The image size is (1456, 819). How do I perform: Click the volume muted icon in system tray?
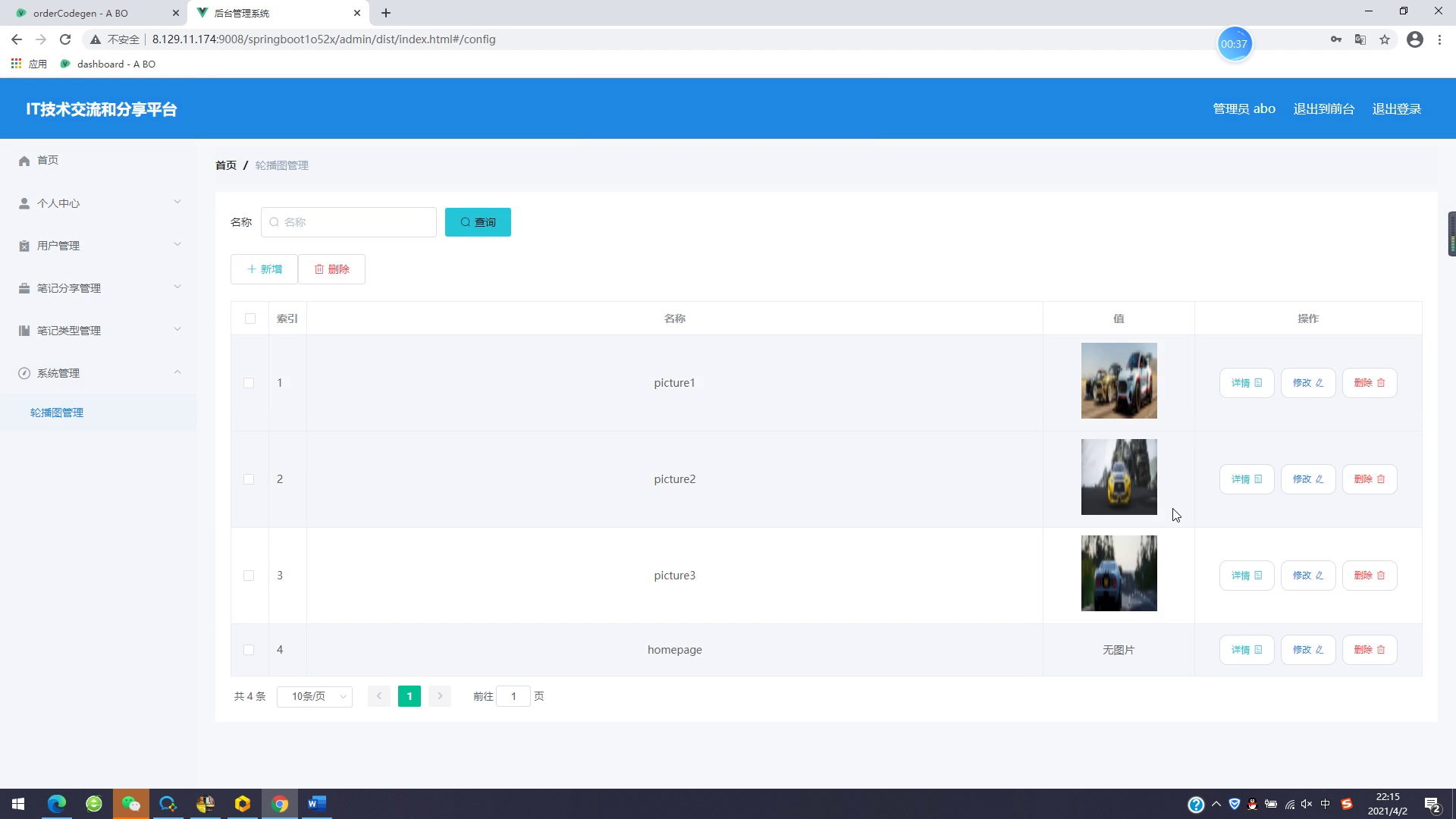pos(1307,805)
